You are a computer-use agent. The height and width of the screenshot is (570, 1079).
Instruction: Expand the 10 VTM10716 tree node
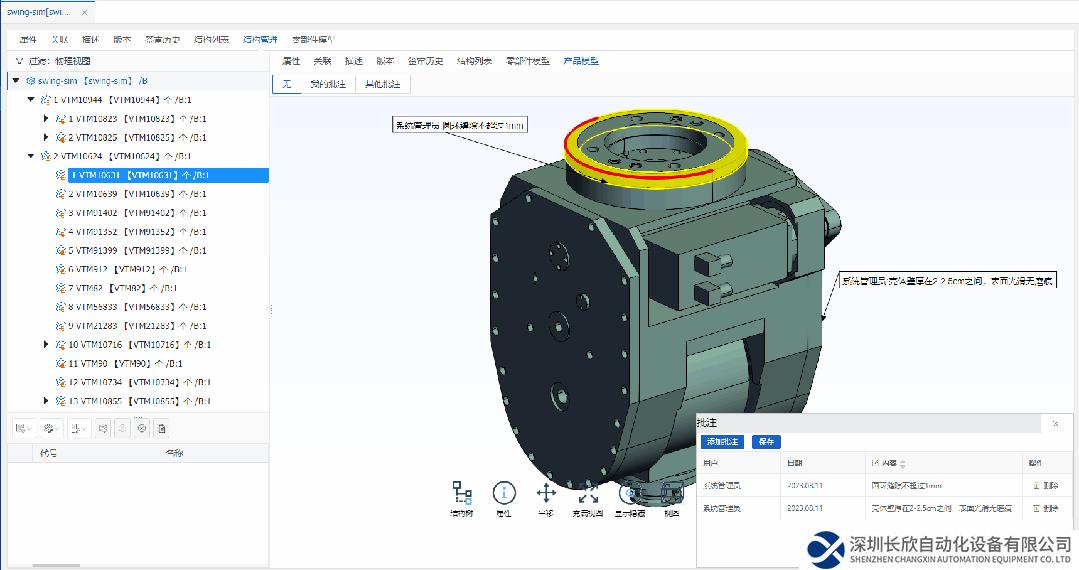(x=46, y=345)
